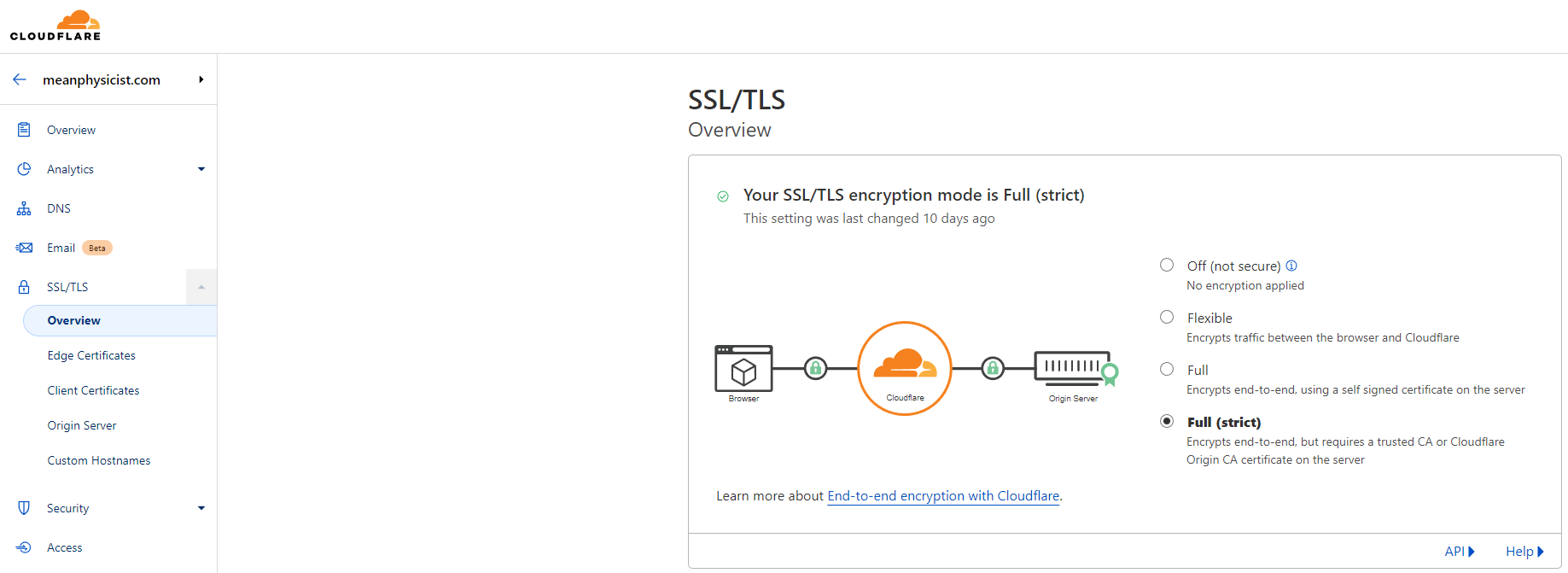Open Edge Certificates page
This screenshot has height=573, width=1568.
click(91, 355)
